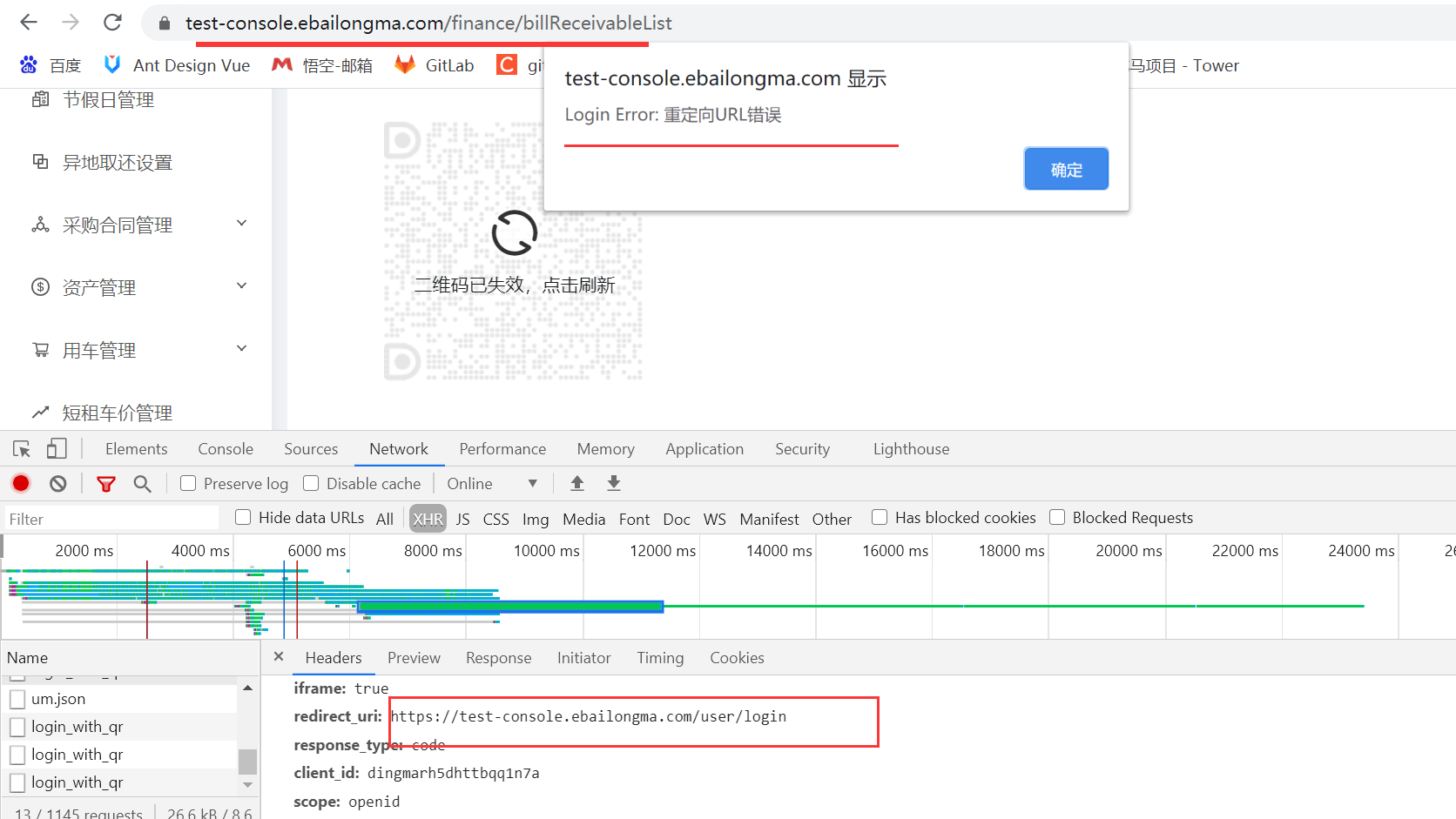Image resolution: width=1456 pixels, height=819 pixels.
Task: Switch to the Application tab
Action: 704,449
